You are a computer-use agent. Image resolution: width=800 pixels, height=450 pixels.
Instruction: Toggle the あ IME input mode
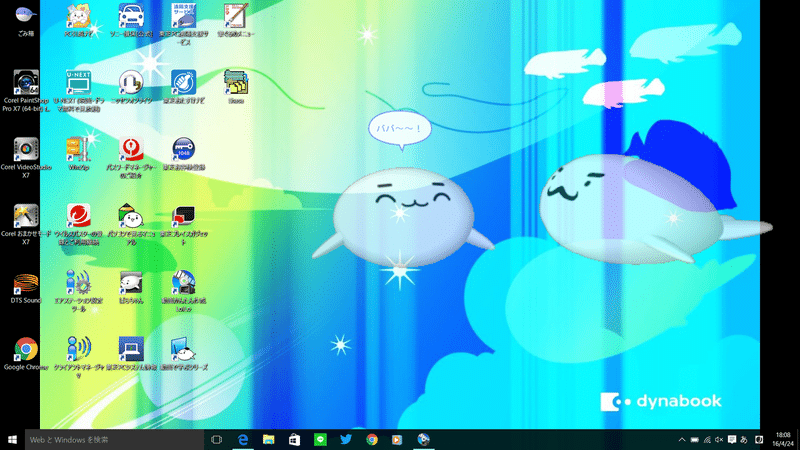point(744,440)
